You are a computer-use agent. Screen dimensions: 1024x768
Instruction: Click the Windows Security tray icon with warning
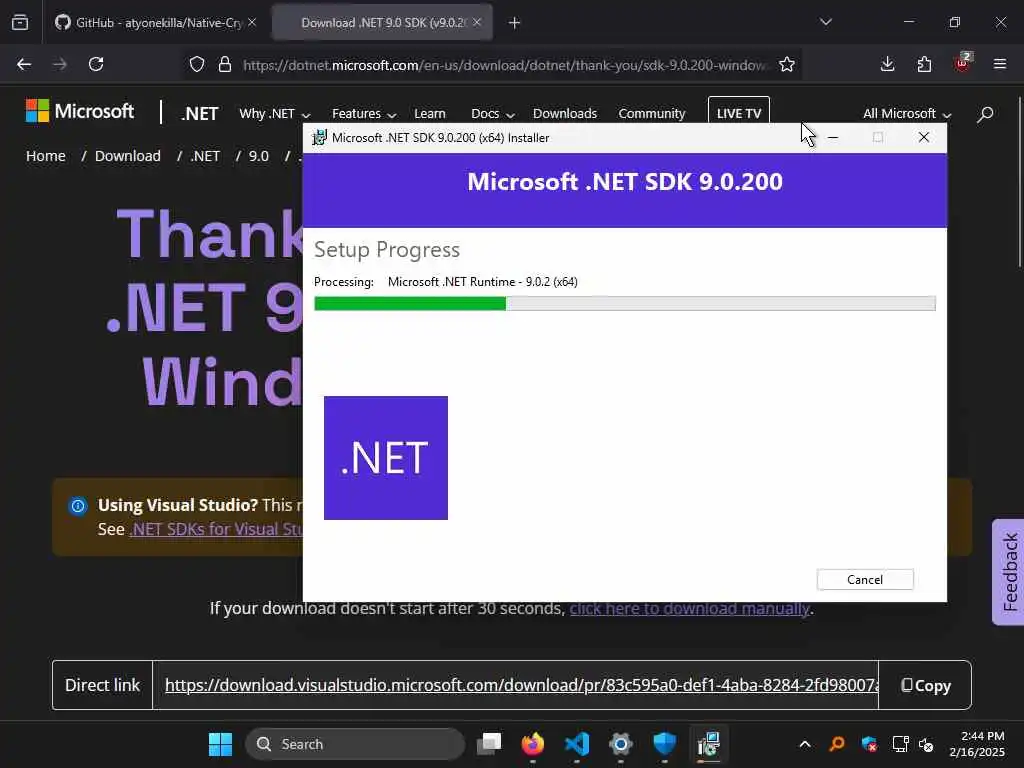coord(869,744)
